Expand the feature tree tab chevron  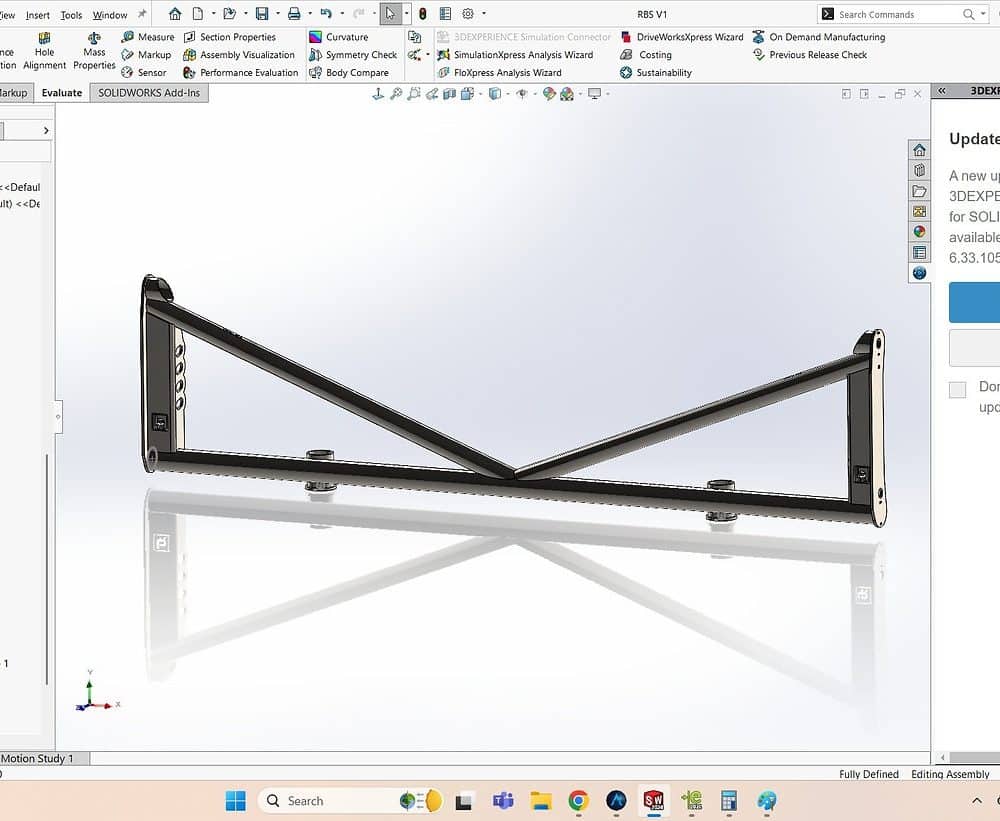[x=46, y=131]
